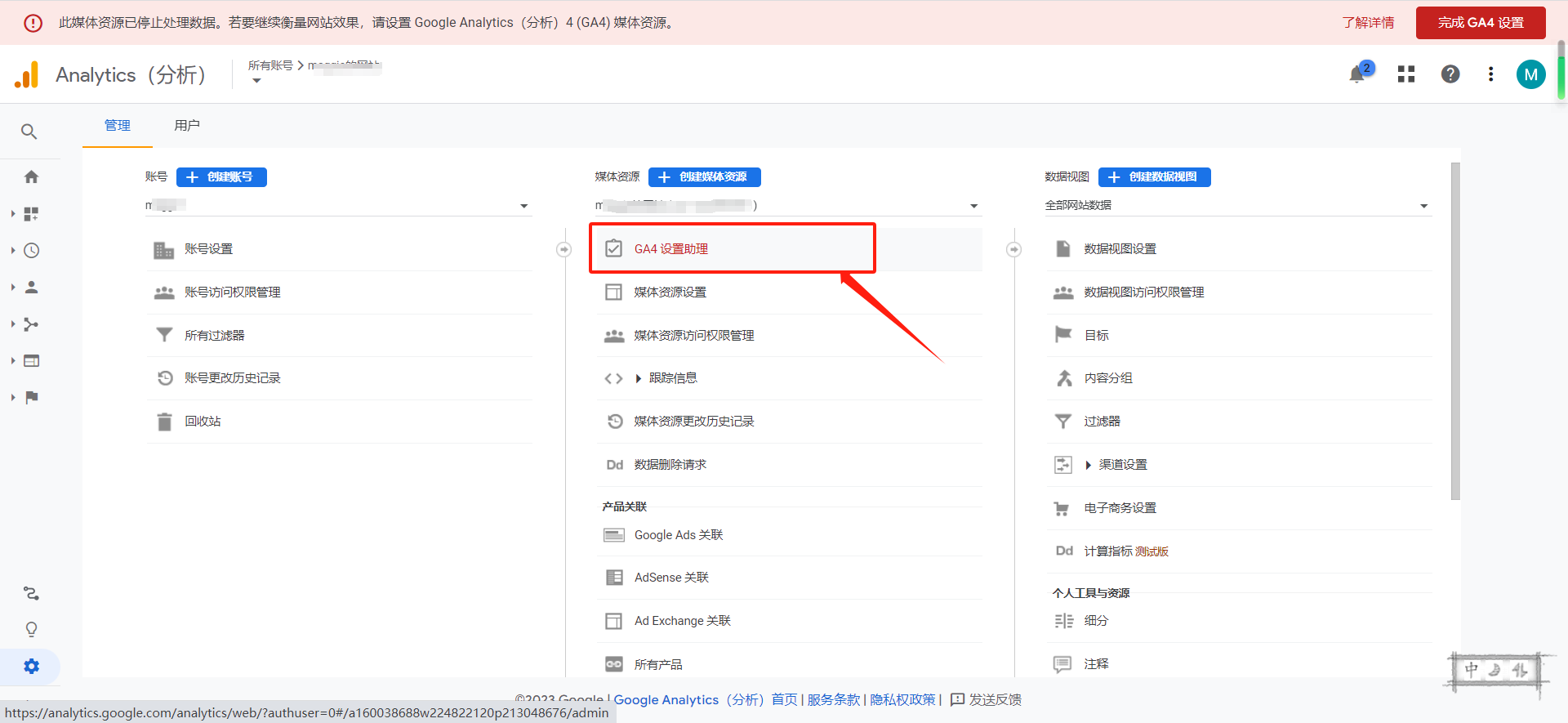
Task: Click the Analytics logo
Action: point(27,74)
